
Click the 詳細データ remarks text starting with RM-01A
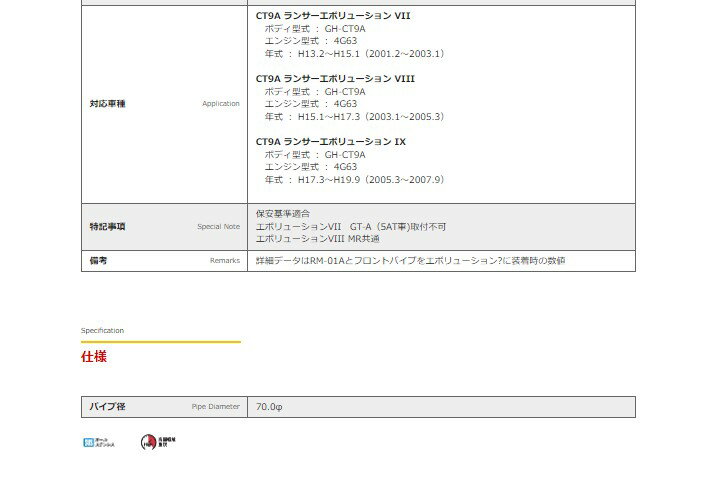[x=410, y=260]
